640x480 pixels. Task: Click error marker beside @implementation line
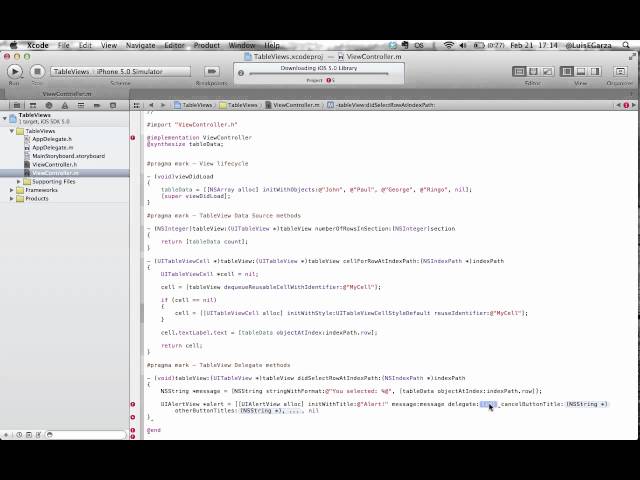(x=133, y=138)
